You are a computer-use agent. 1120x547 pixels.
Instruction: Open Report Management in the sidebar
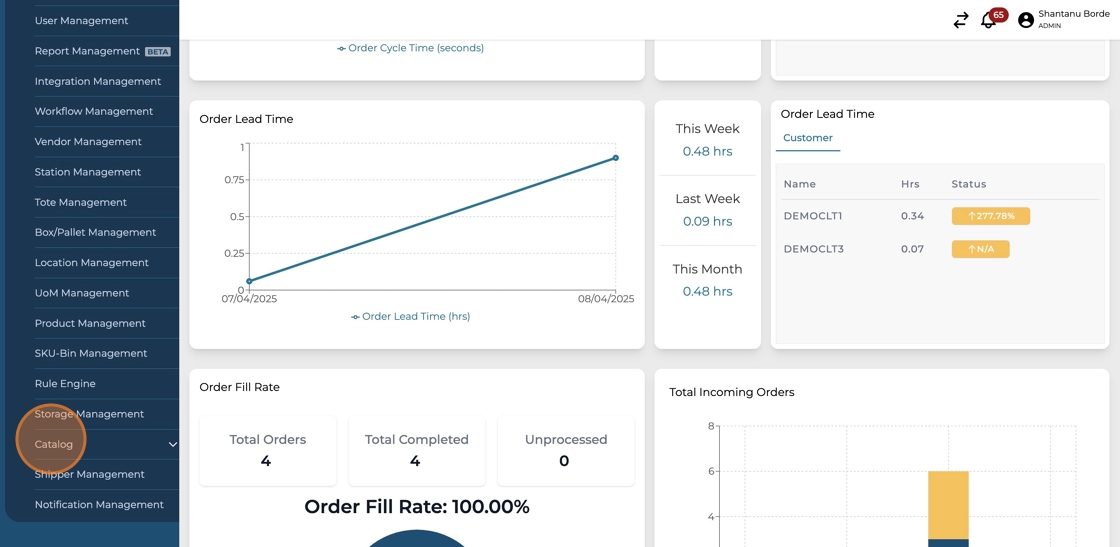click(87, 51)
